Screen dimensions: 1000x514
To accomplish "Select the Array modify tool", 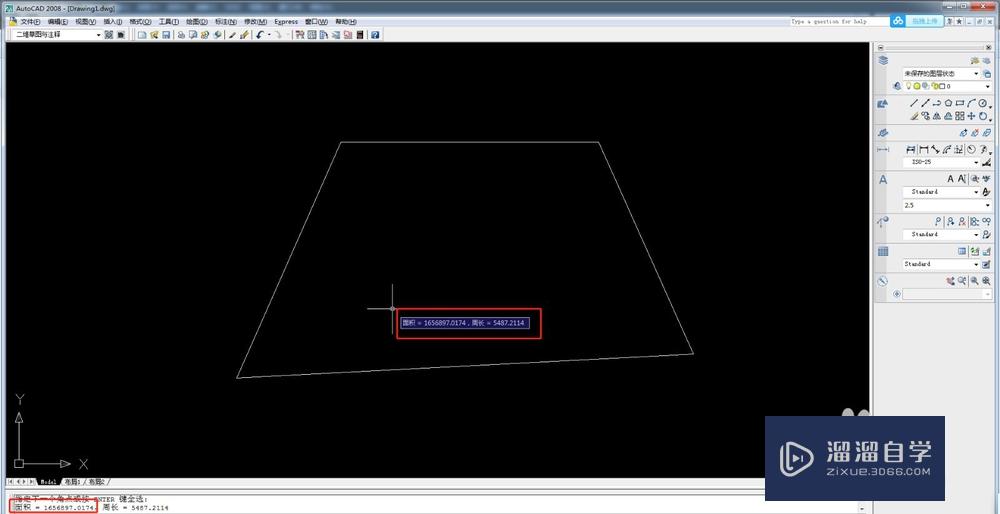I will pos(960,116).
